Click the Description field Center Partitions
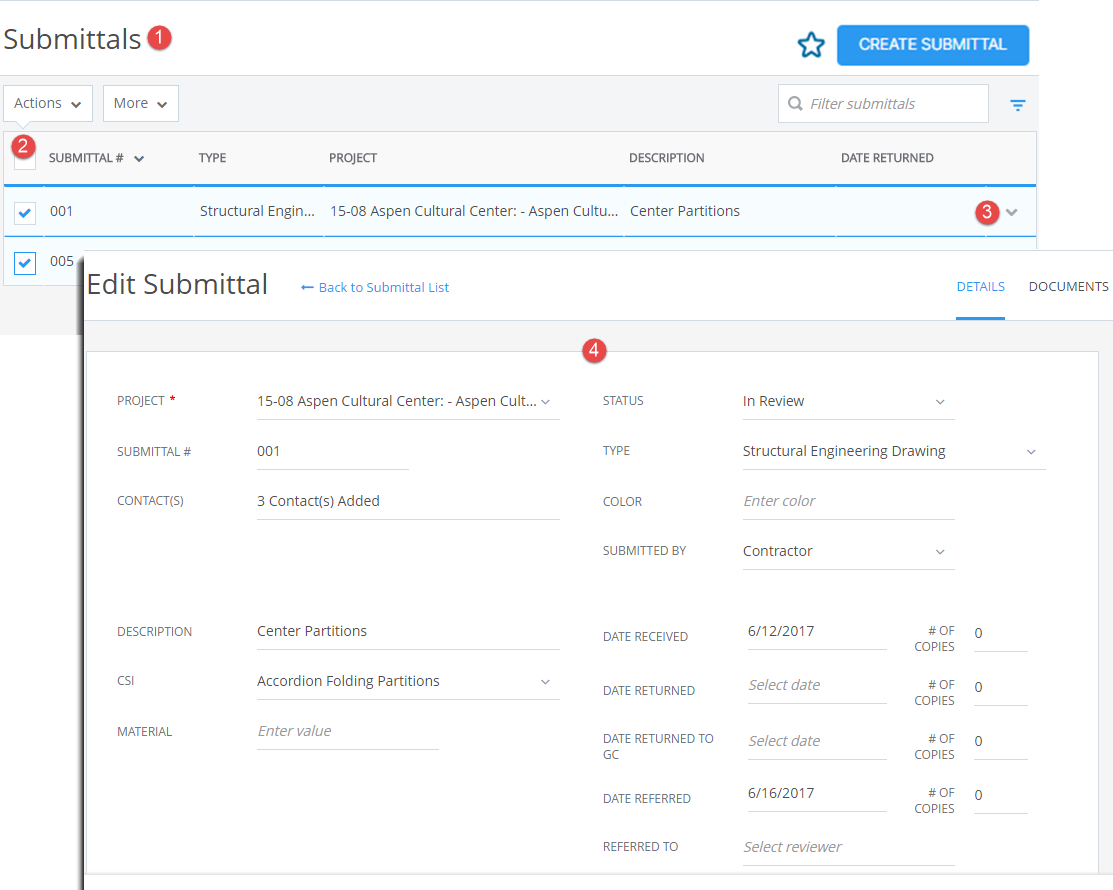Viewport: 1113px width, 890px height. pos(408,632)
